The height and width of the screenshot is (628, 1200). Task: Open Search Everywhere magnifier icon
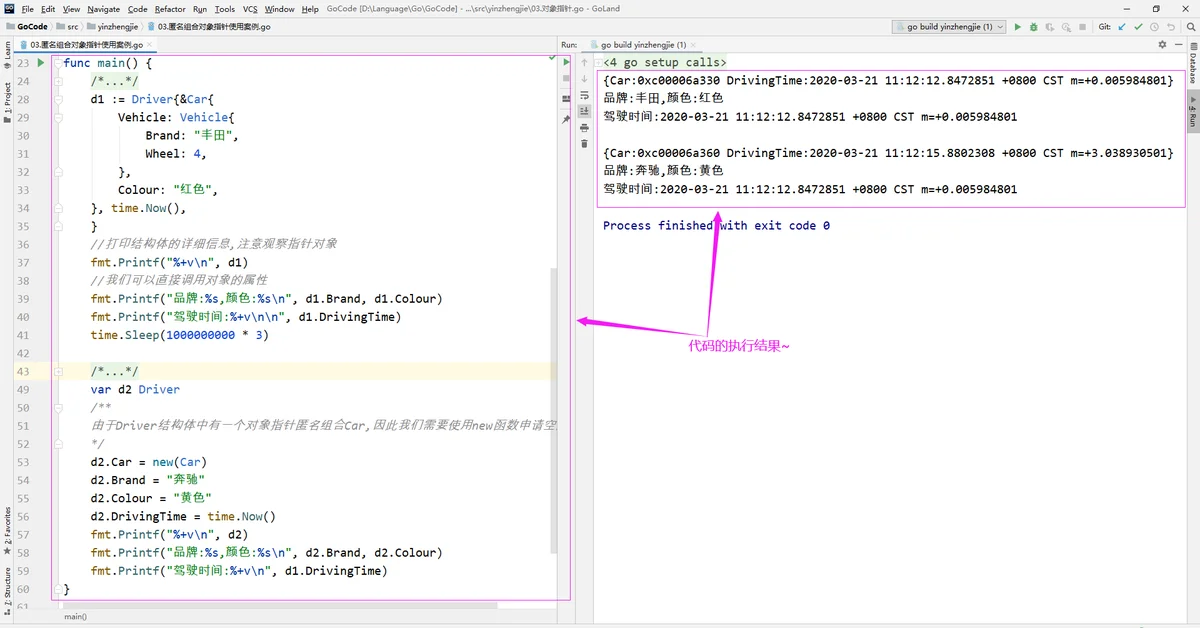click(1189, 27)
